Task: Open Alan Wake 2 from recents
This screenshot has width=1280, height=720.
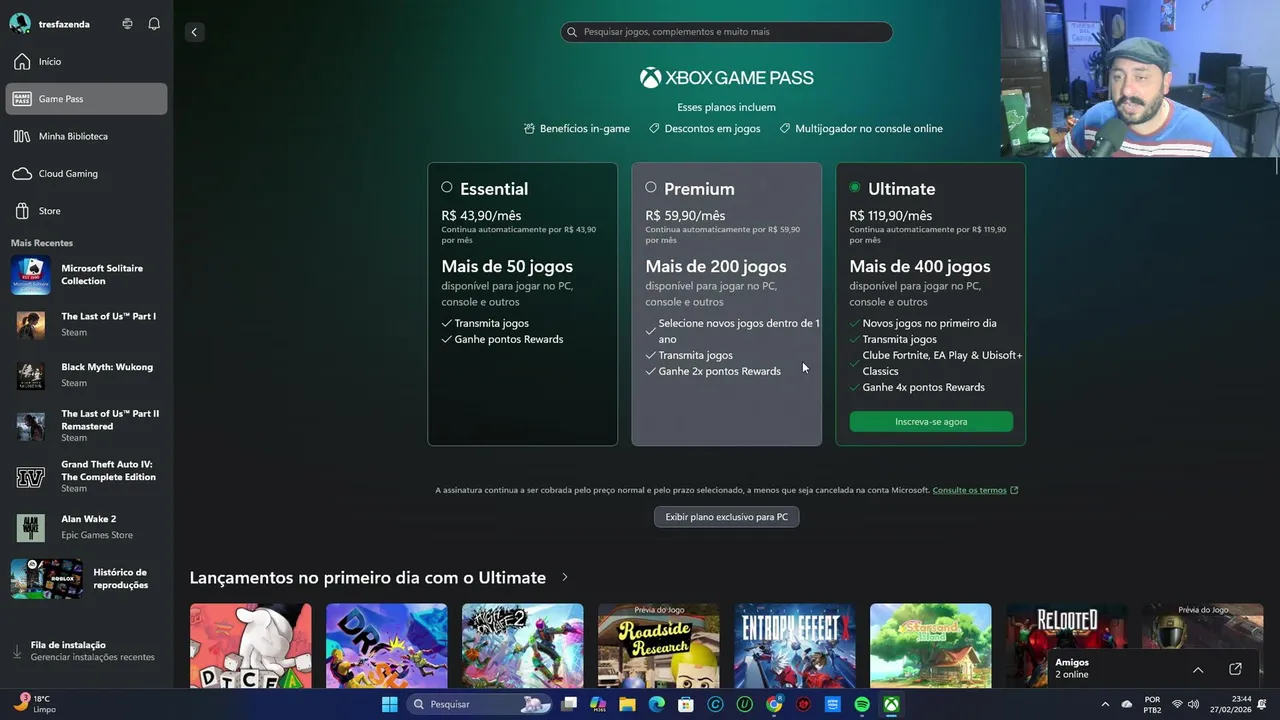Action: [86, 527]
